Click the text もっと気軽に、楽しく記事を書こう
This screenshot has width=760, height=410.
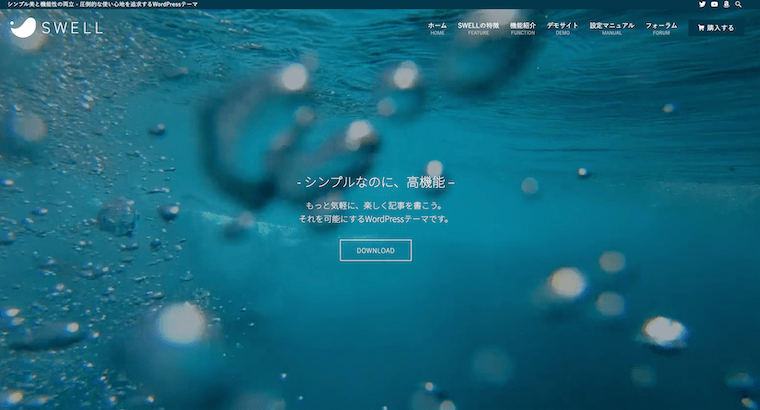[375, 206]
